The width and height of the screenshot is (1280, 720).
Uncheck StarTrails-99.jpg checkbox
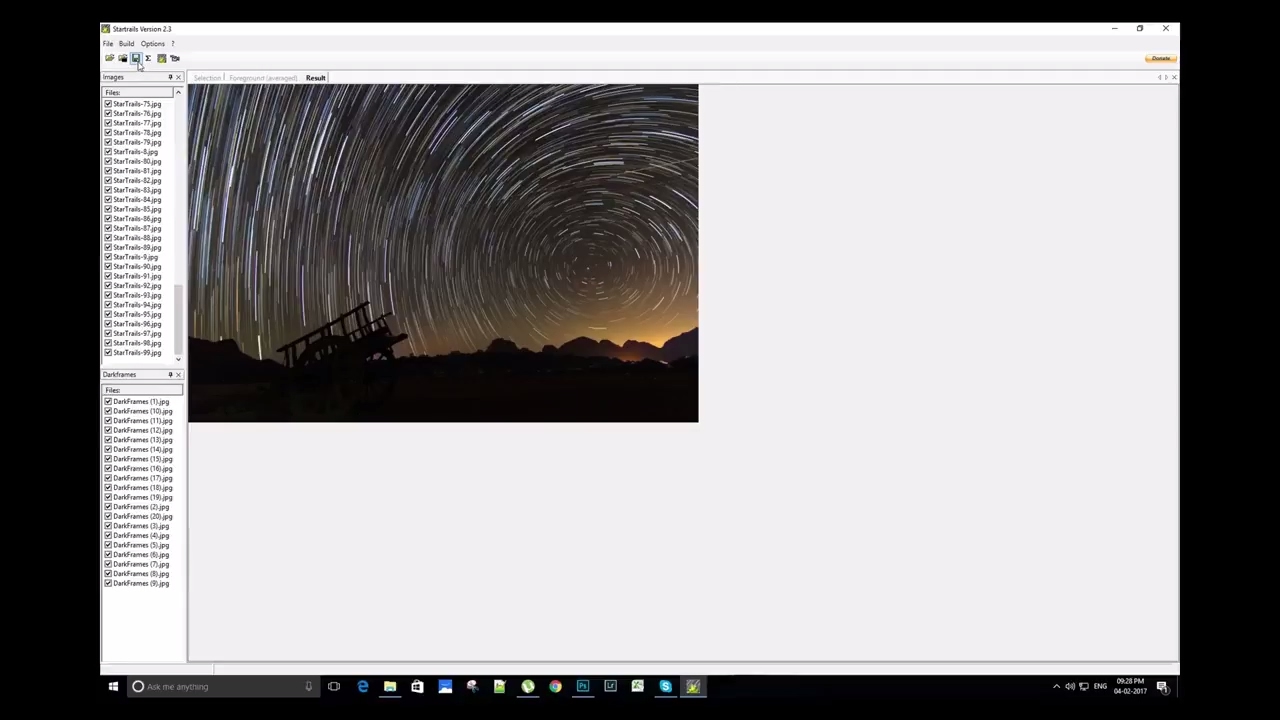(108, 353)
